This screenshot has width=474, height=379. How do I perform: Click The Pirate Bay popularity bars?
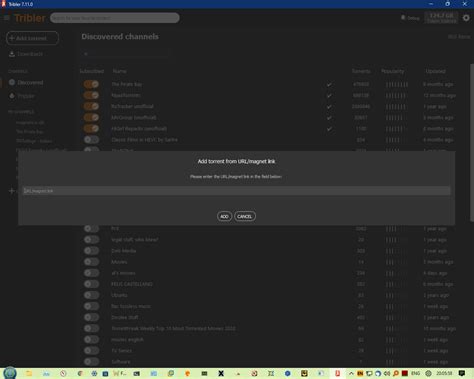[397, 85]
